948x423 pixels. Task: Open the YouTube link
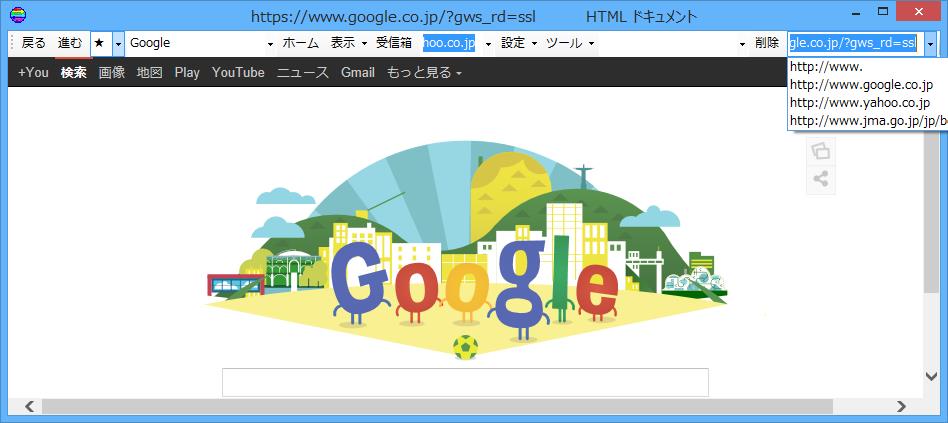(238, 73)
